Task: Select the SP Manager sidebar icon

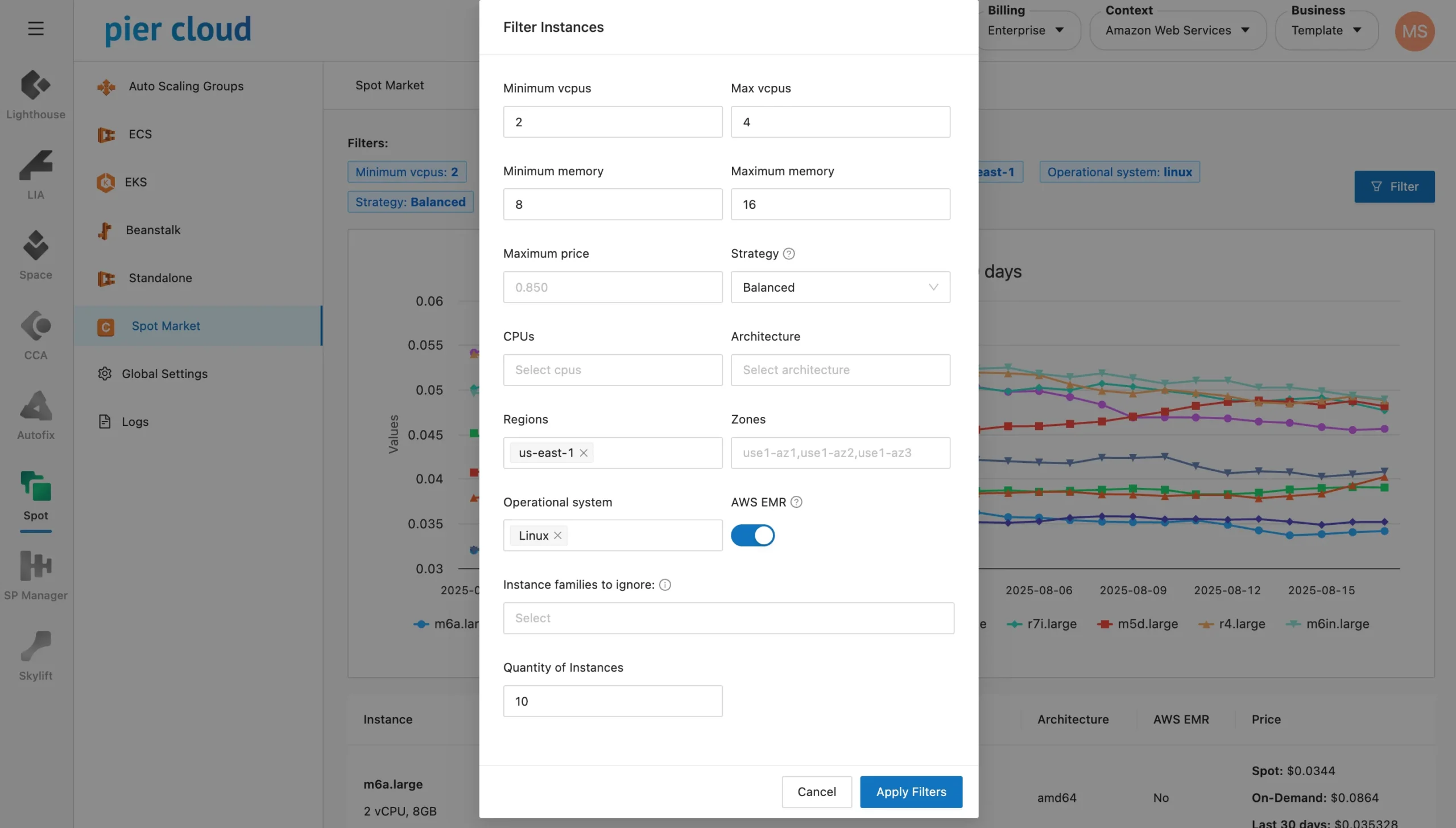Action: coord(35,566)
